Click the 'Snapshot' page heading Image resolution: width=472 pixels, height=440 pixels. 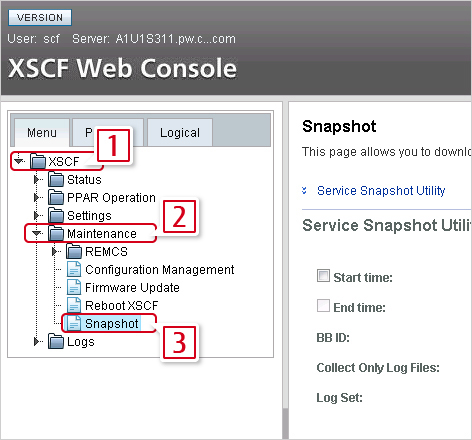(339, 127)
